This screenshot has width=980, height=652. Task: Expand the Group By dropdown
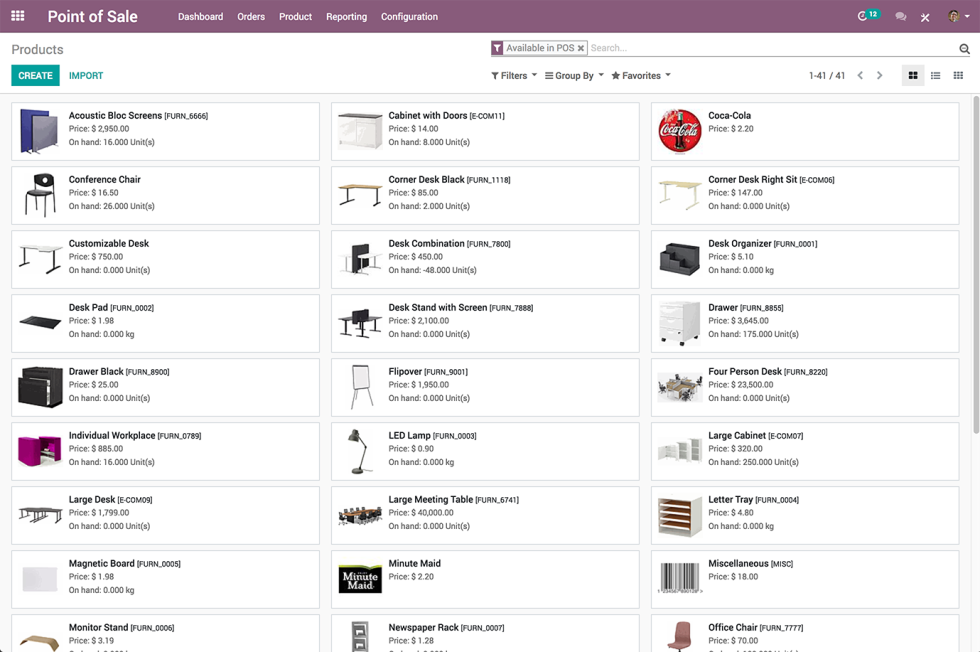point(573,75)
